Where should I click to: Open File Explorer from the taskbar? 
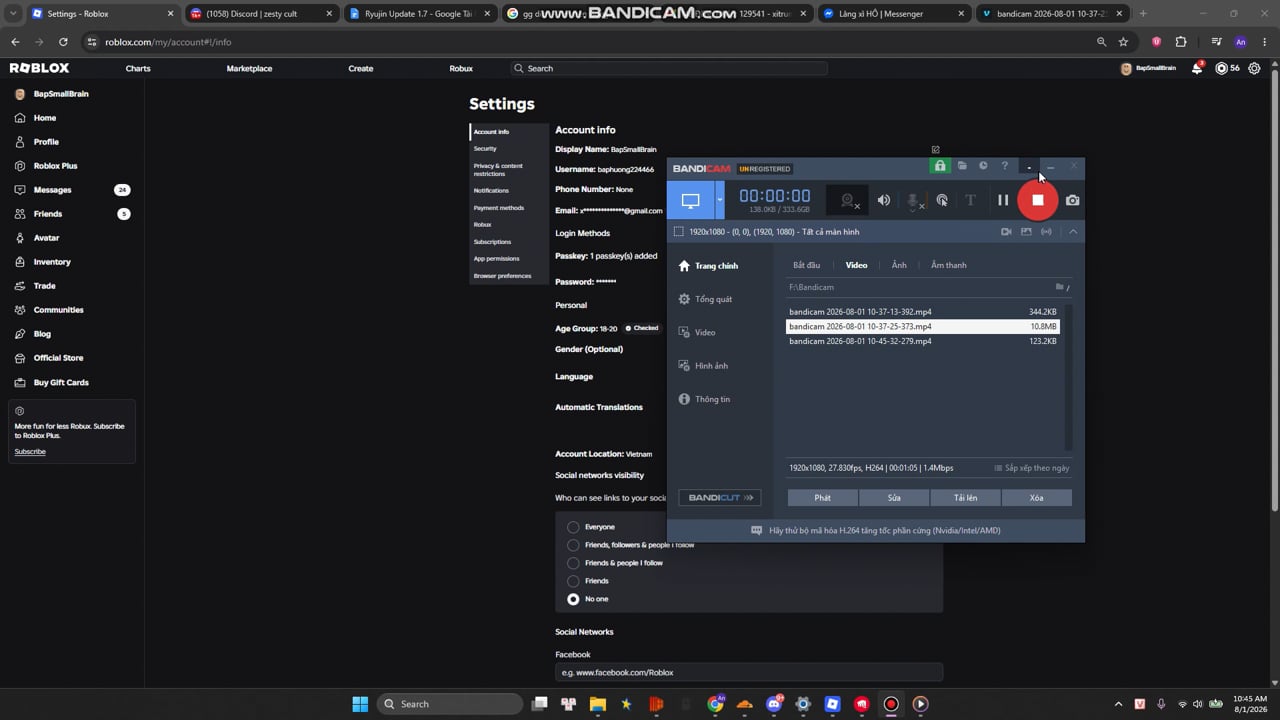pyautogui.click(x=598, y=704)
